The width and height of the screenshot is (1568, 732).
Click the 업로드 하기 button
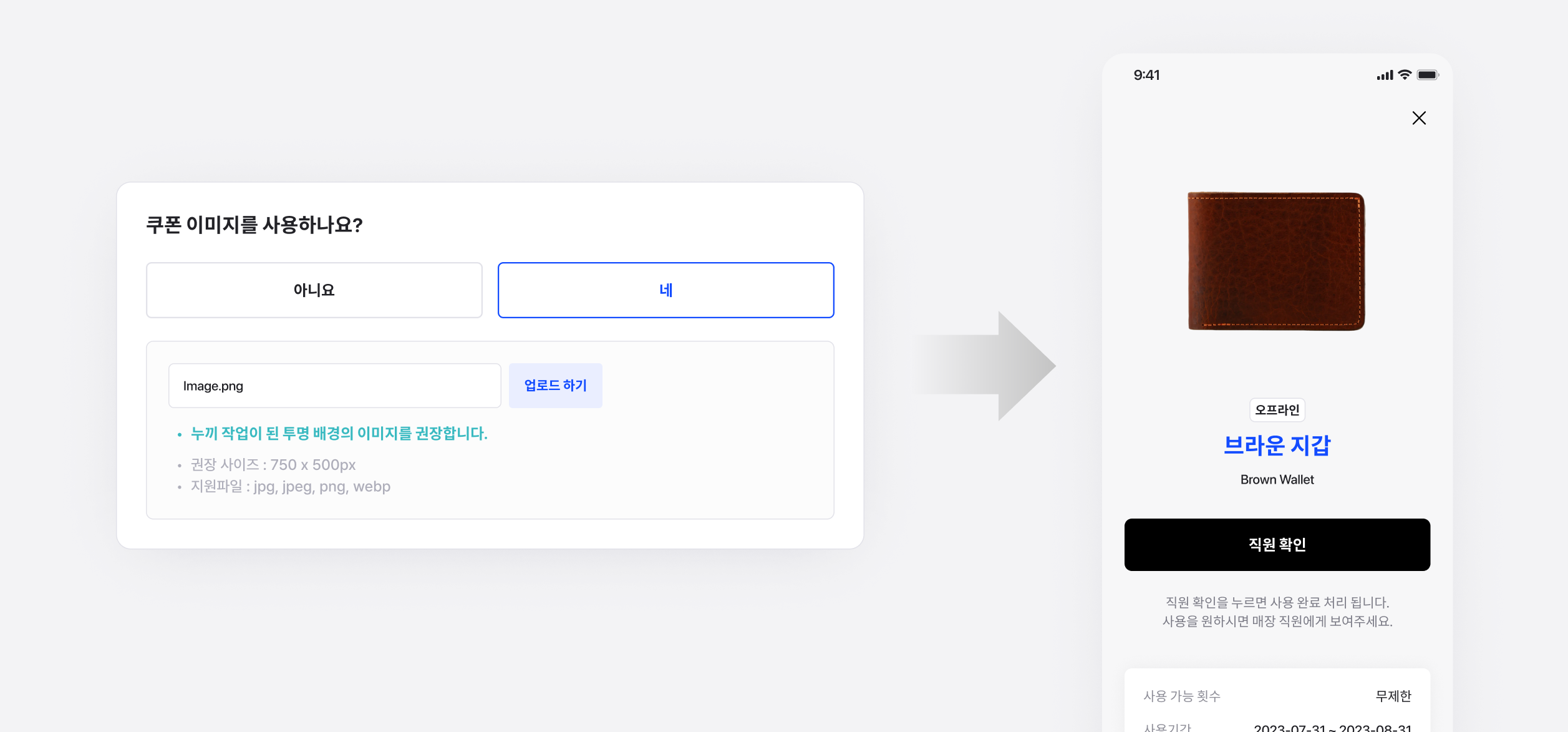pyautogui.click(x=556, y=386)
